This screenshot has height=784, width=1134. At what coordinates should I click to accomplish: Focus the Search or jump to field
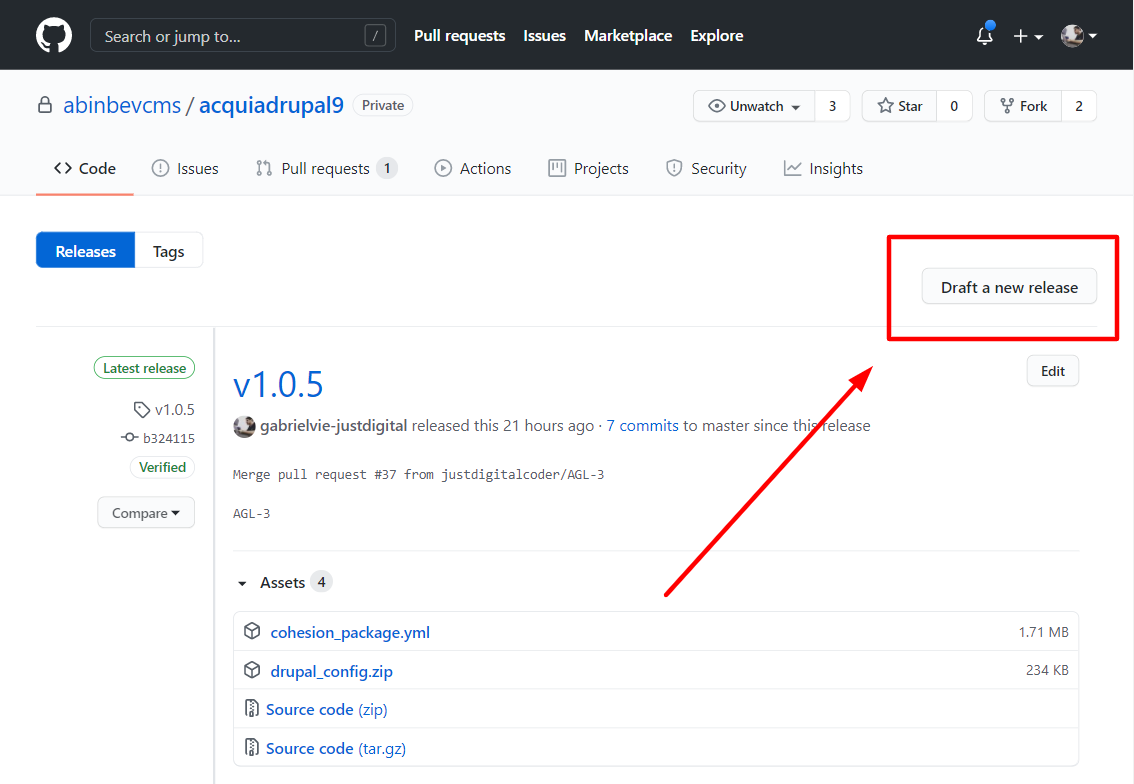pos(242,35)
